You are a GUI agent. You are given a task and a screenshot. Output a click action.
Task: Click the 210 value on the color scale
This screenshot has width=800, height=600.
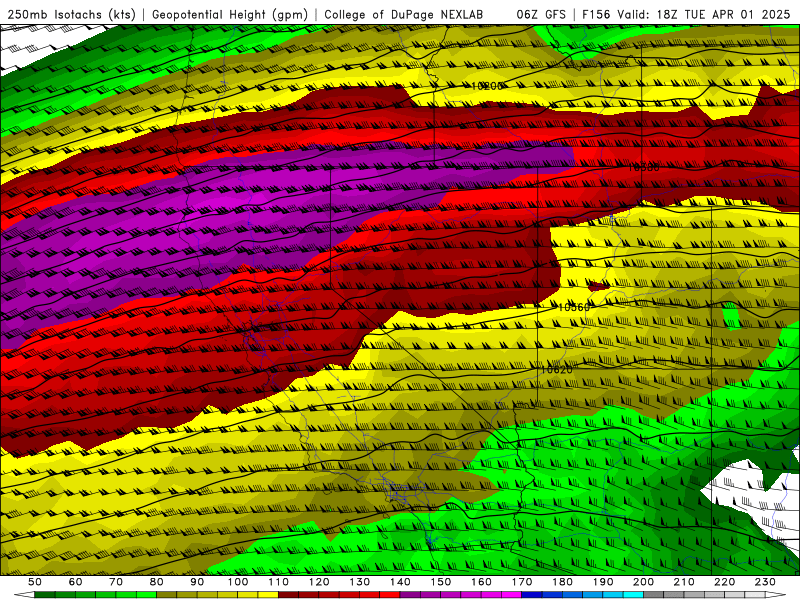pyautogui.click(x=684, y=582)
